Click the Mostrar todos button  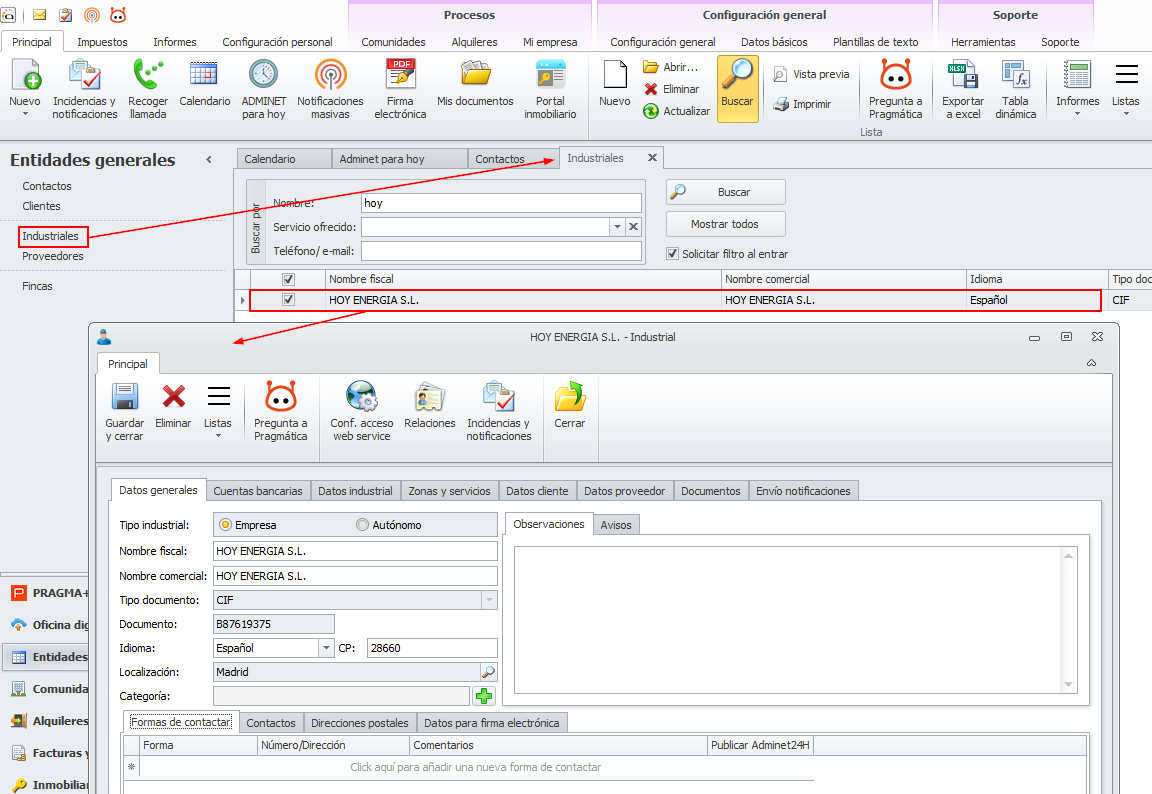click(725, 224)
